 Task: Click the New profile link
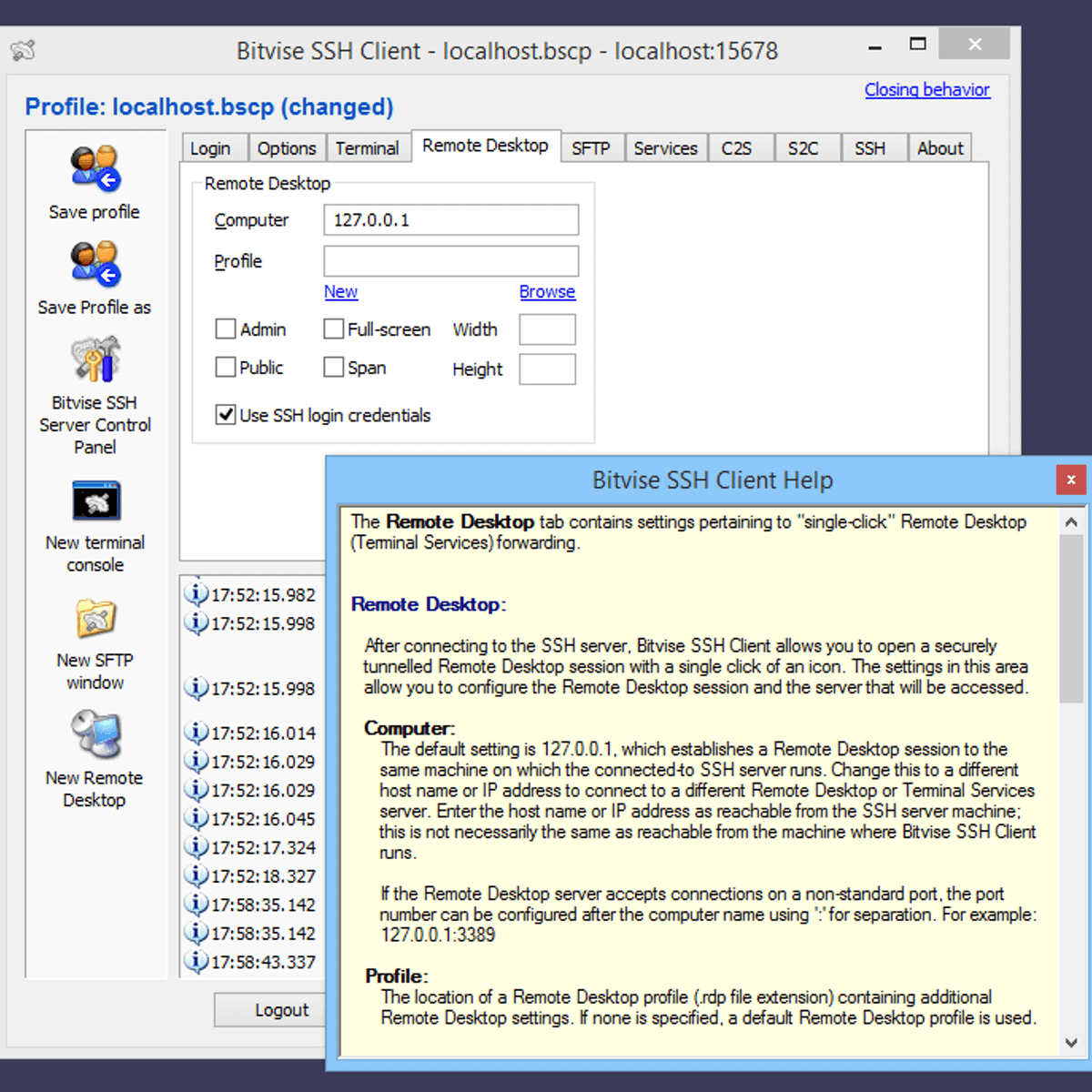(x=341, y=291)
